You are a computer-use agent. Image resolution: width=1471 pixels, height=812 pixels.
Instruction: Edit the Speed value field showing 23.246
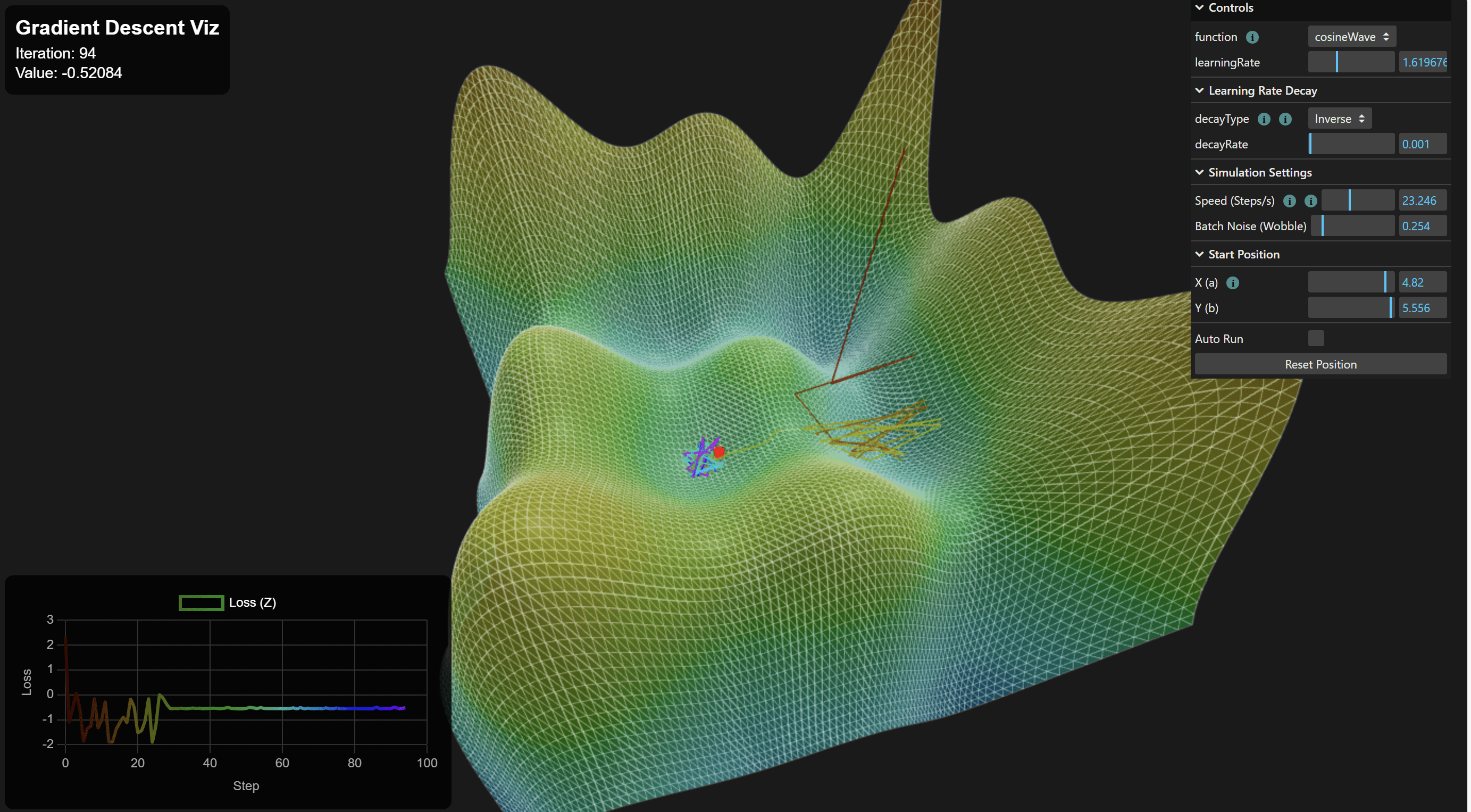[x=1422, y=200]
